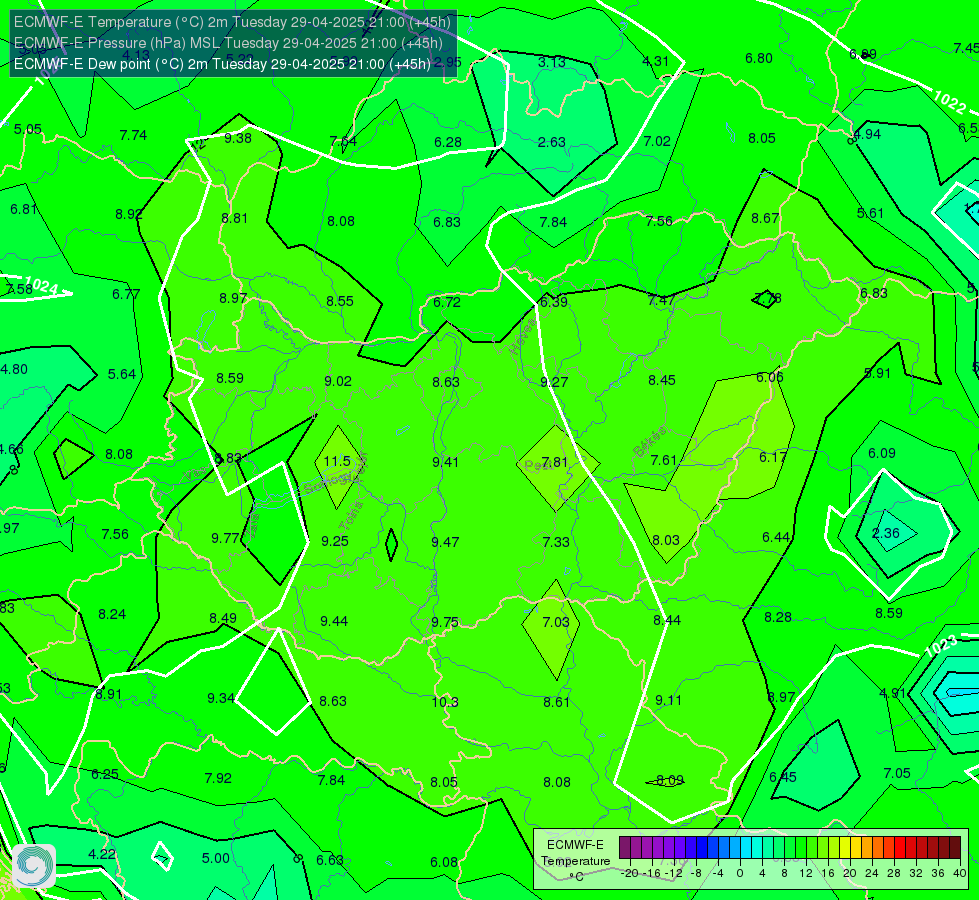Click the 1023 isobar label

click(940, 645)
